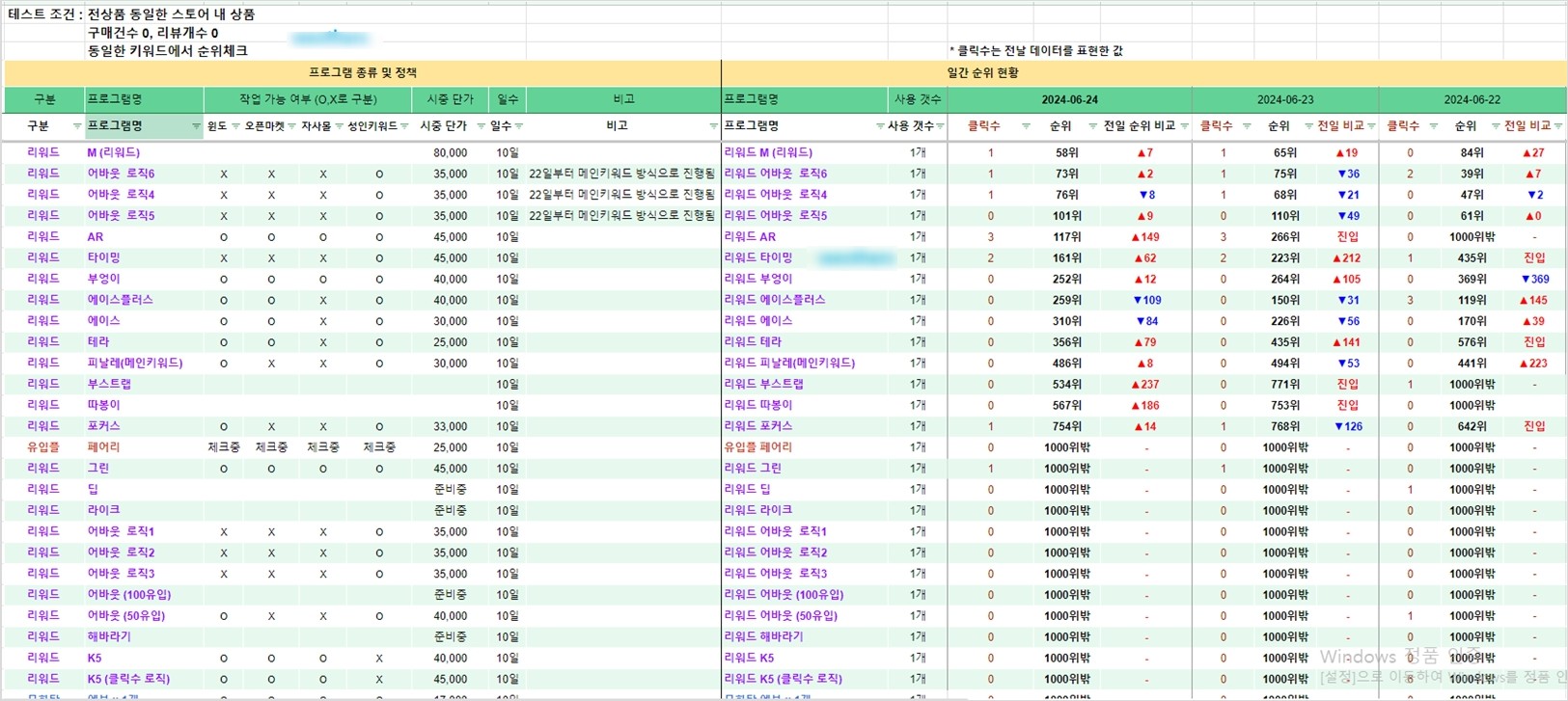
Task: Select the 작업 가능 여부 (O,X로 구분) header
Action: 308,100
